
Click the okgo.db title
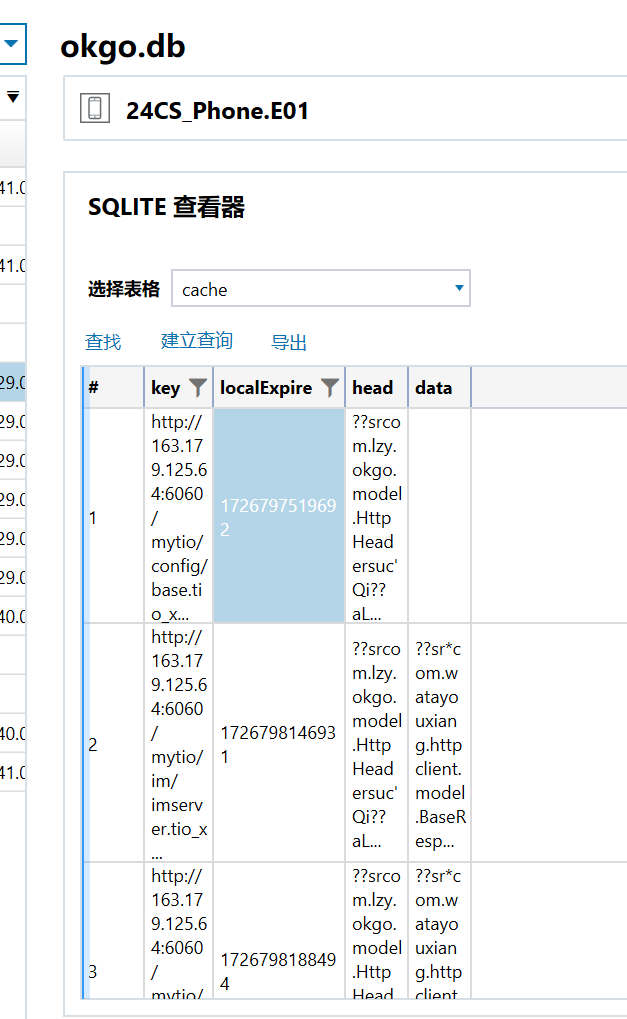pos(123,47)
